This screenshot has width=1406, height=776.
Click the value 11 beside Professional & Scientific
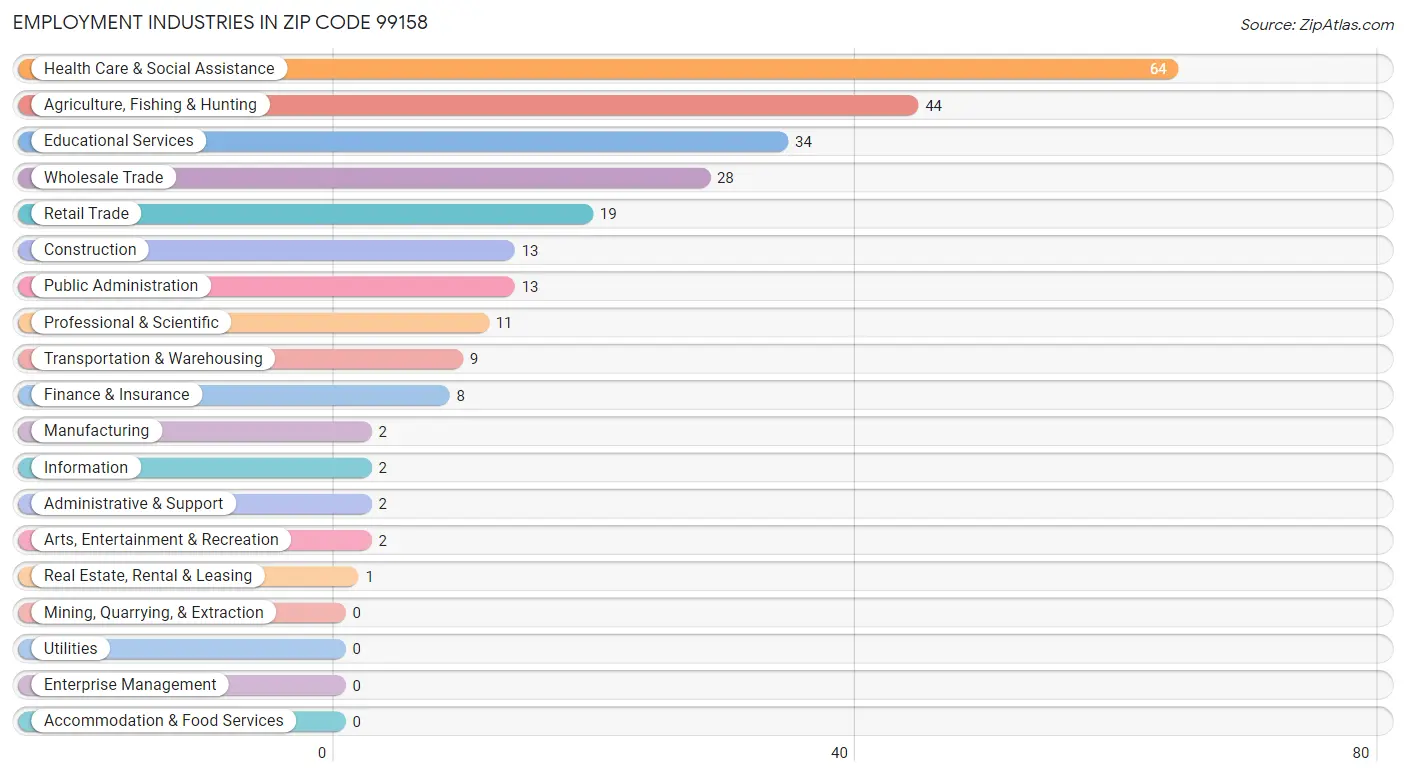click(x=504, y=324)
